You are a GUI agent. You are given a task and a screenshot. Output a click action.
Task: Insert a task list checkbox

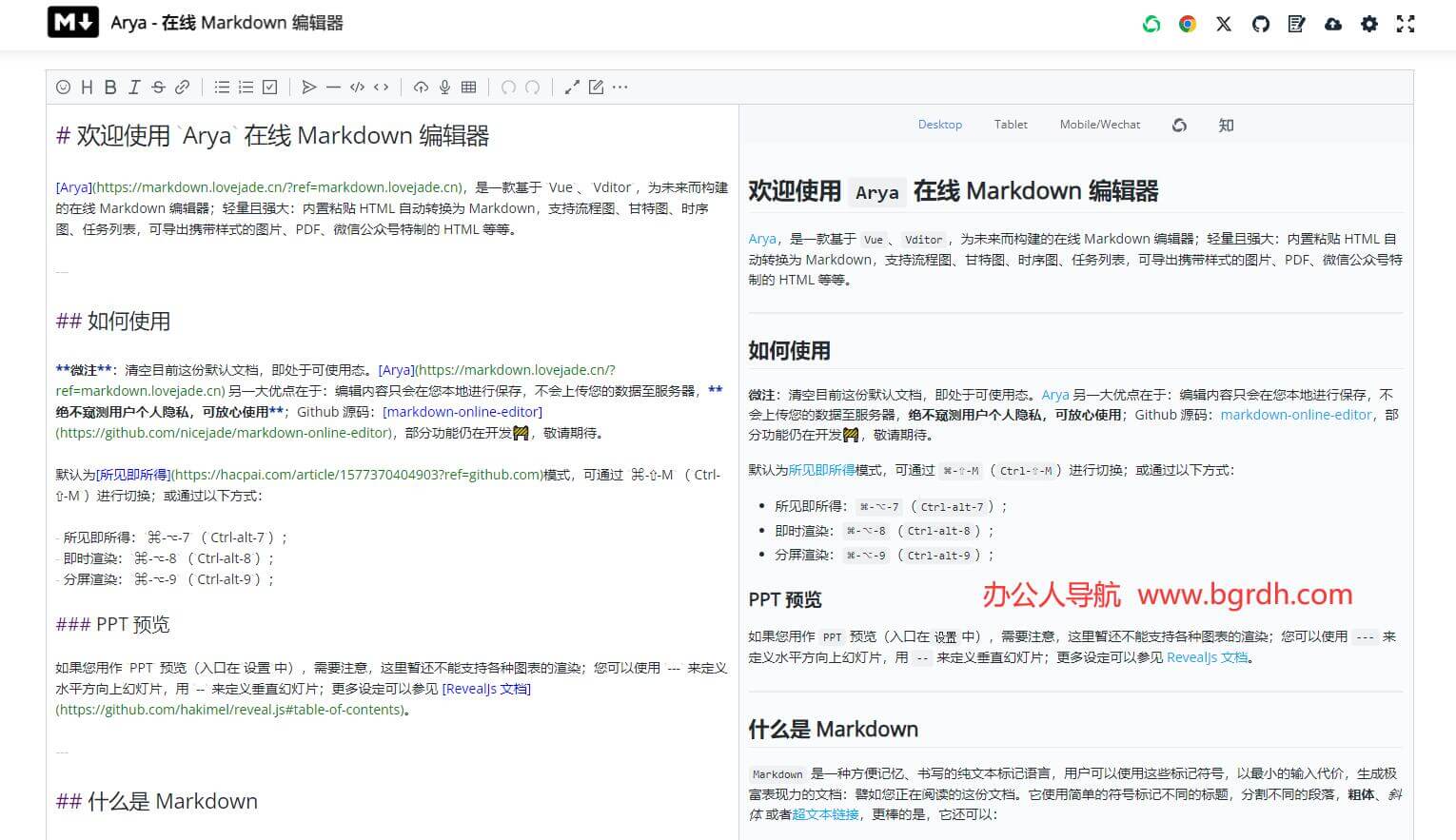pyautogui.click(x=270, y=88)
